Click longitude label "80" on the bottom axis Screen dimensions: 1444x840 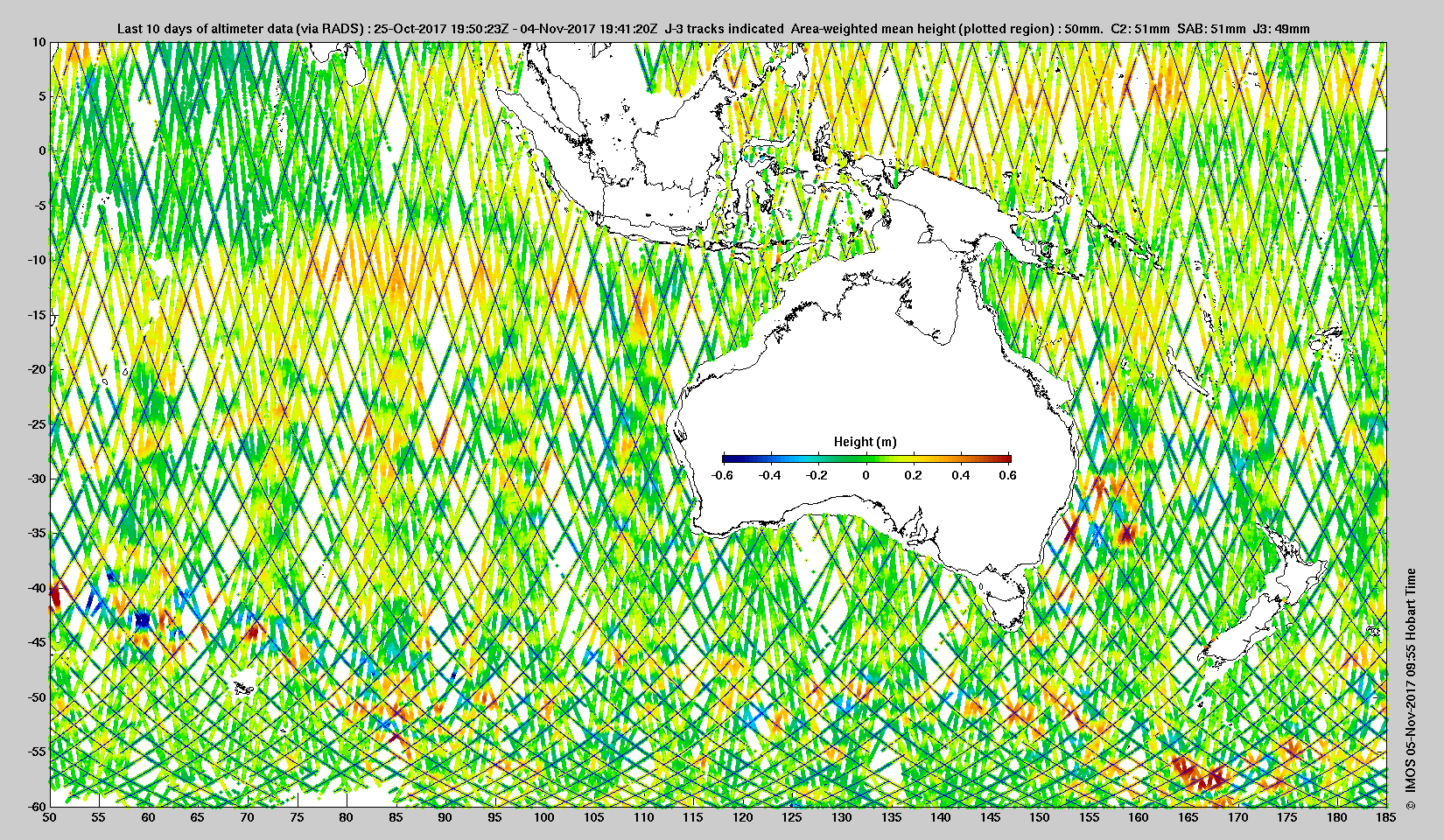[347, 817]
